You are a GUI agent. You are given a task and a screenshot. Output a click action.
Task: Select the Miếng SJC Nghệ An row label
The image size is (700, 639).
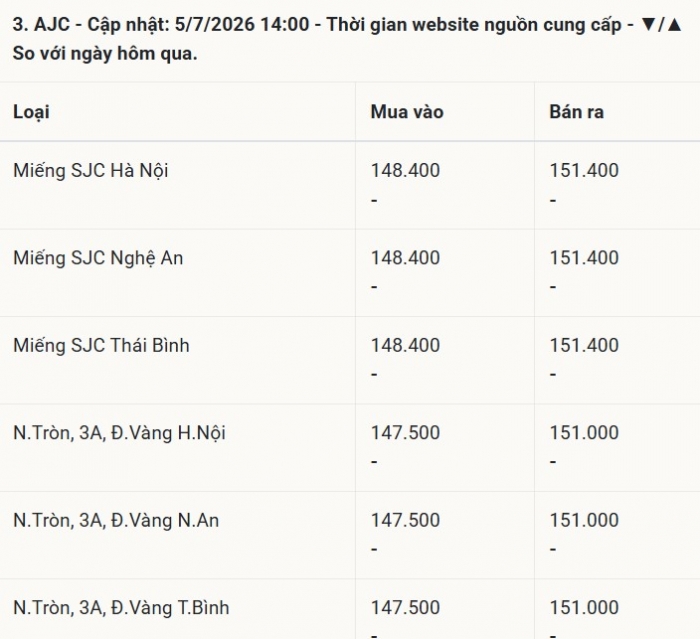tap(98, 258)
